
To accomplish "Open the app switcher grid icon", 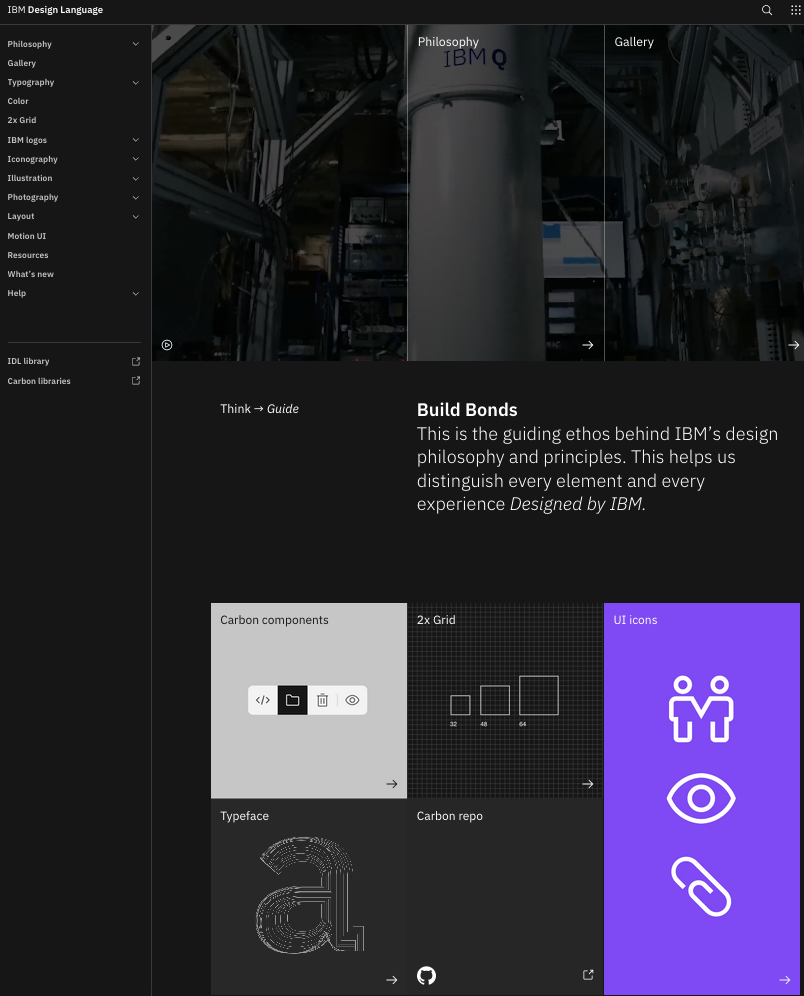I will (795, 10).
